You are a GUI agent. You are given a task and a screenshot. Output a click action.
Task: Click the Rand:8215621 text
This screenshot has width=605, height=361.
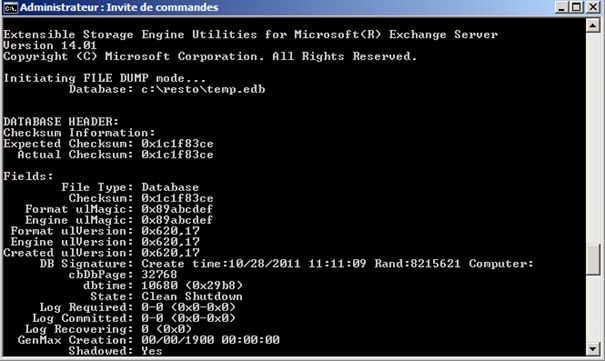click(417, 264)
